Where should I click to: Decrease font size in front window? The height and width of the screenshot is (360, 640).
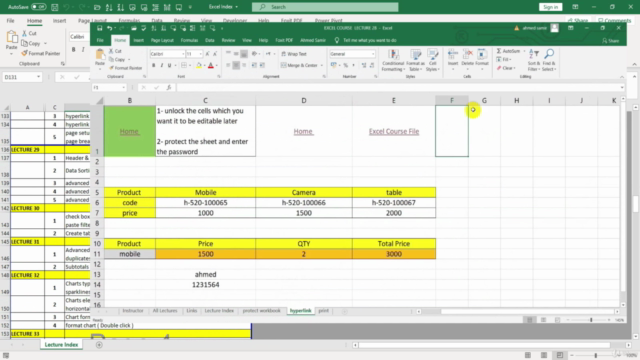click(x=215, y=54)
